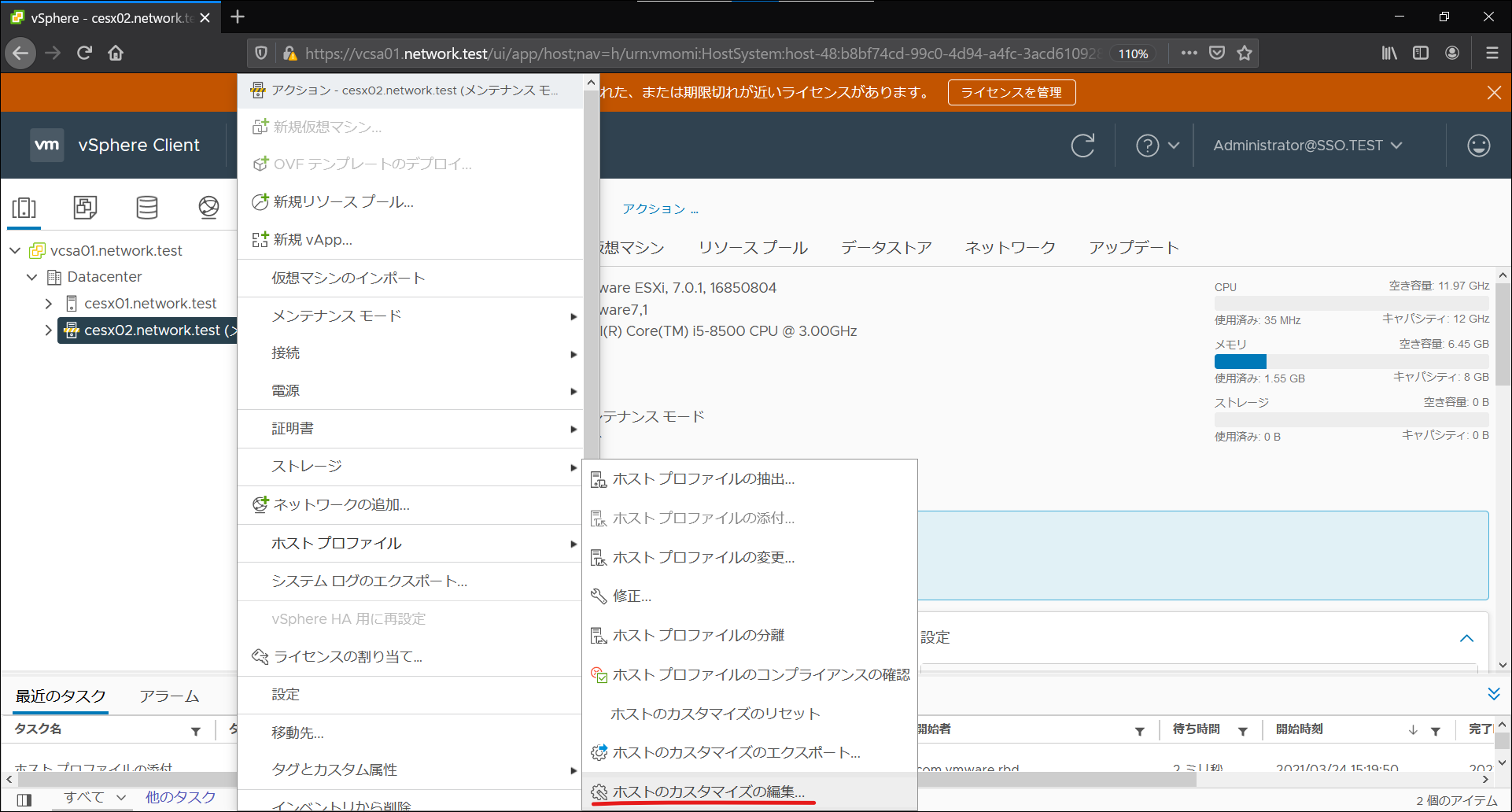Select ホスト プロファイルの分離 submenu item
This screenshot has height=812, width=1512.
click(750, 635)
